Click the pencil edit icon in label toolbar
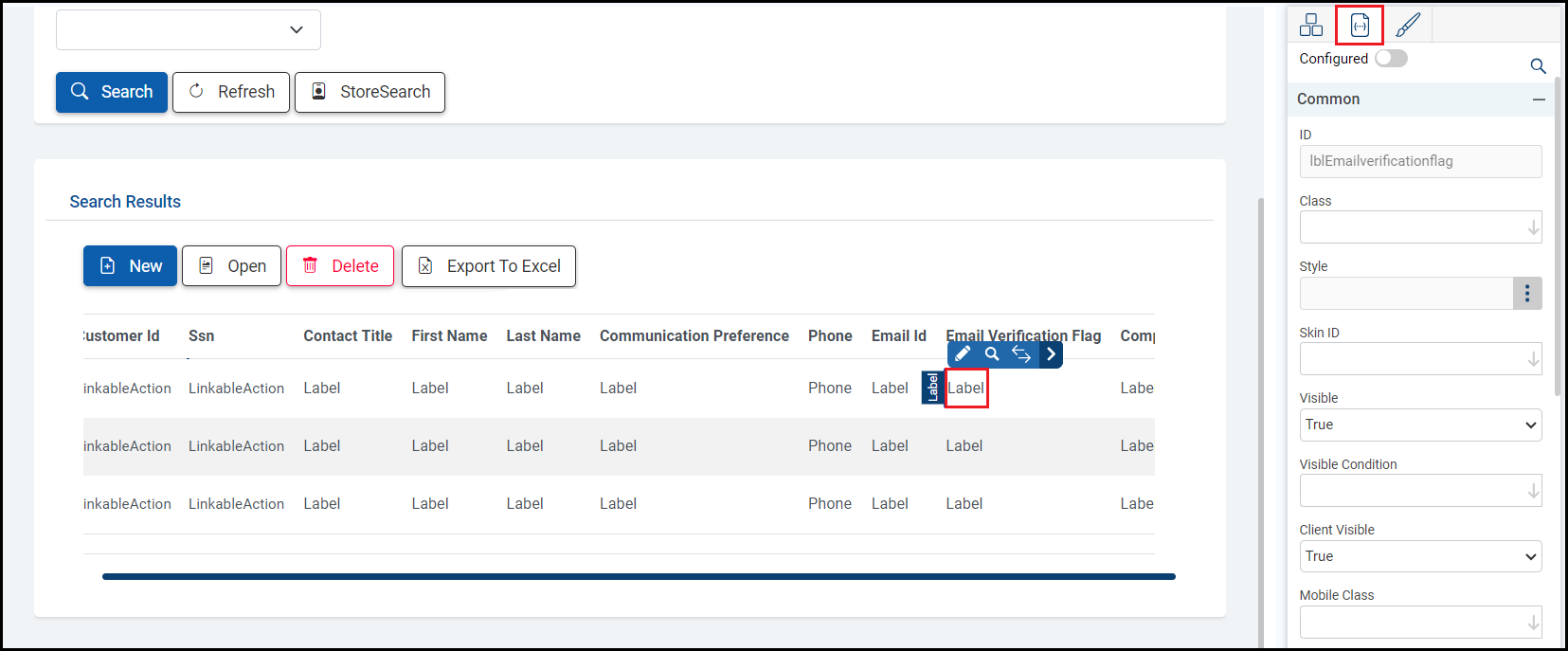Screen dimensions: 1568x651 tap(963, 354)
